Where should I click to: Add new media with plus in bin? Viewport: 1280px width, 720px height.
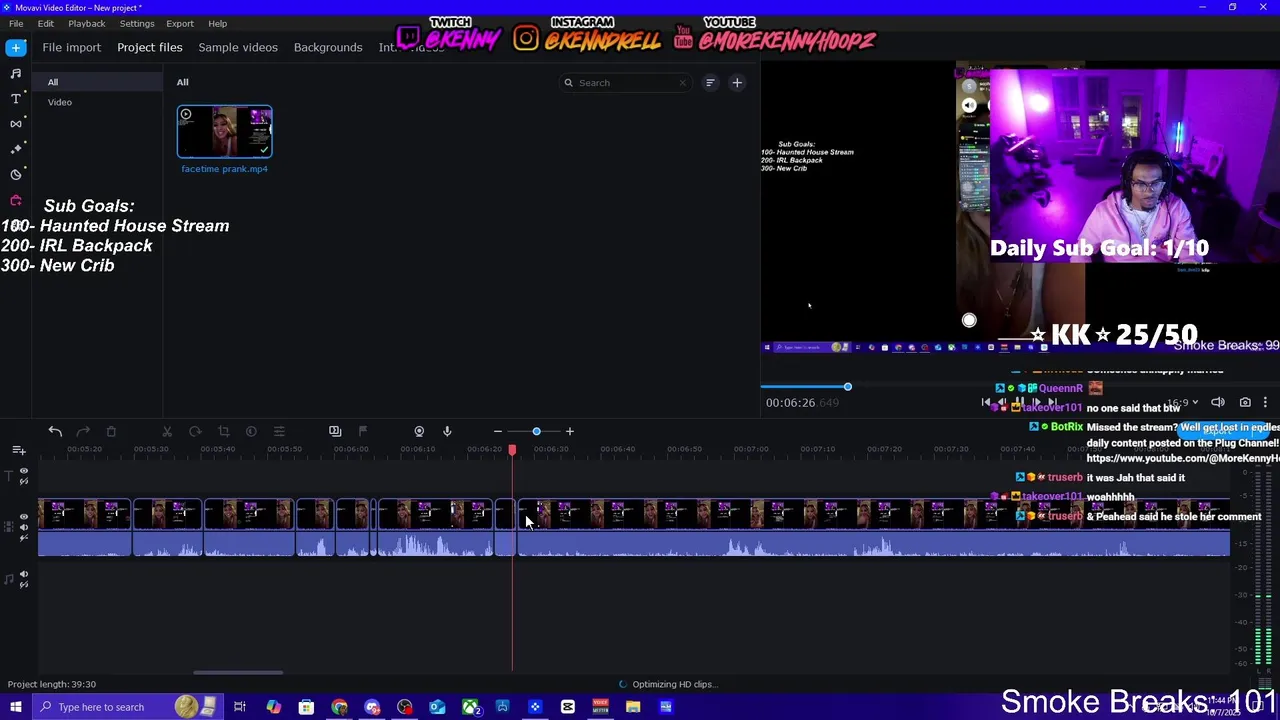pos(737,83)
